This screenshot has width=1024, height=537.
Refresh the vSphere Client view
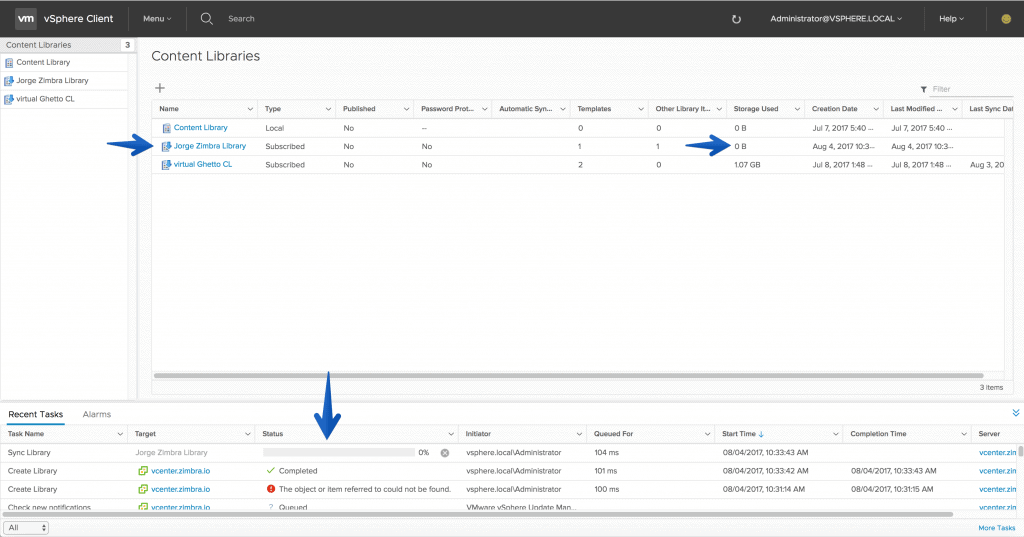point(736,19)
